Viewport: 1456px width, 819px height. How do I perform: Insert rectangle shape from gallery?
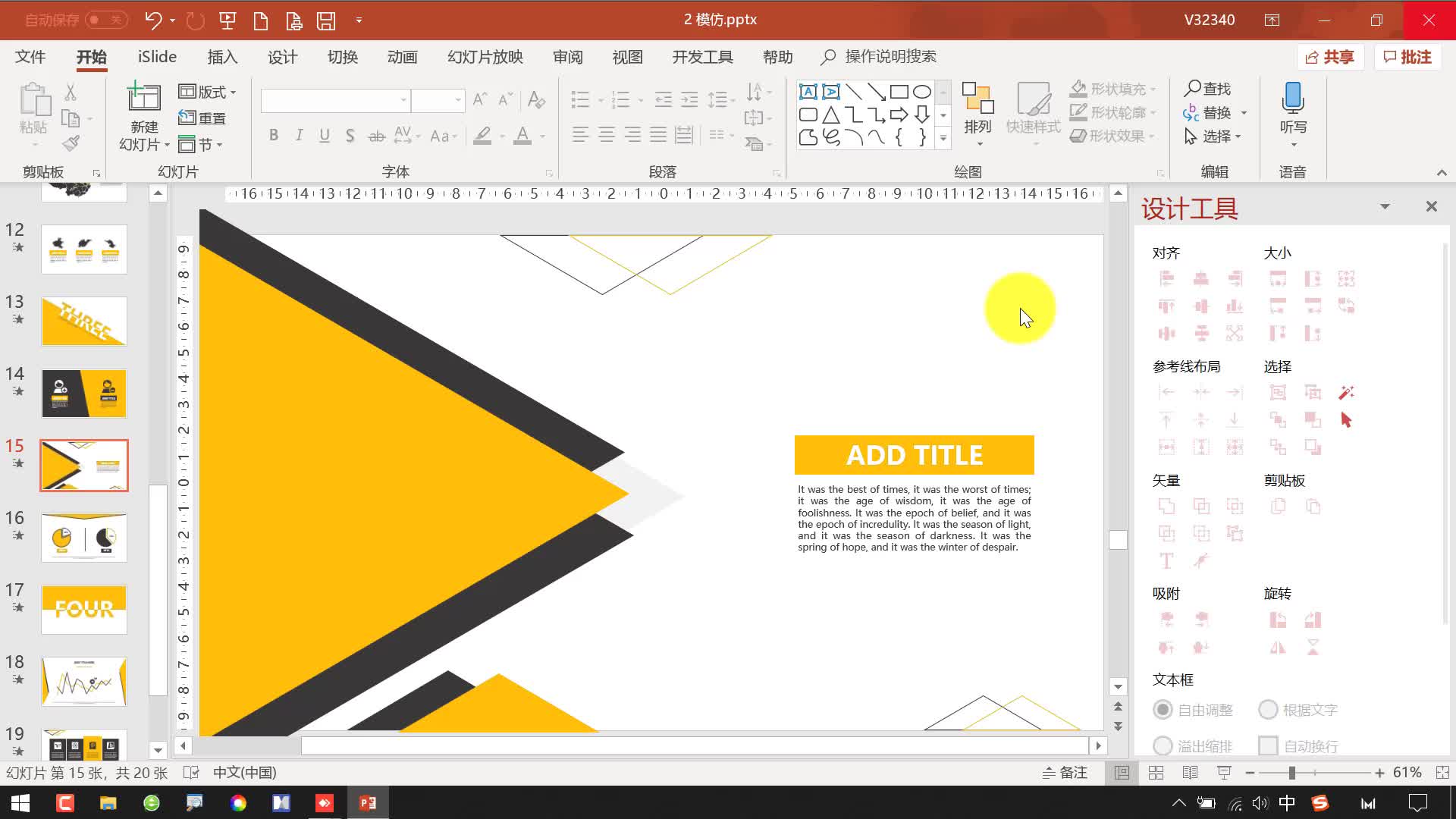click(x=899, y=92)
